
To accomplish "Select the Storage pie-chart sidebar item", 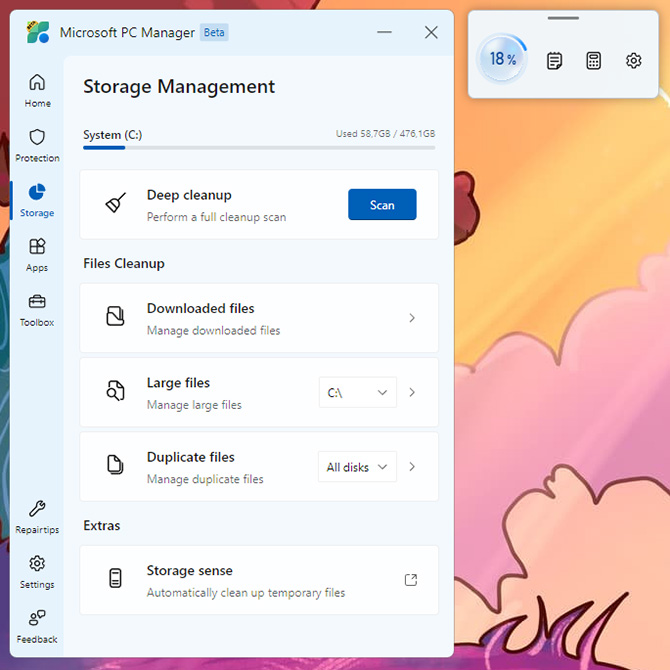I will [37, 200].
